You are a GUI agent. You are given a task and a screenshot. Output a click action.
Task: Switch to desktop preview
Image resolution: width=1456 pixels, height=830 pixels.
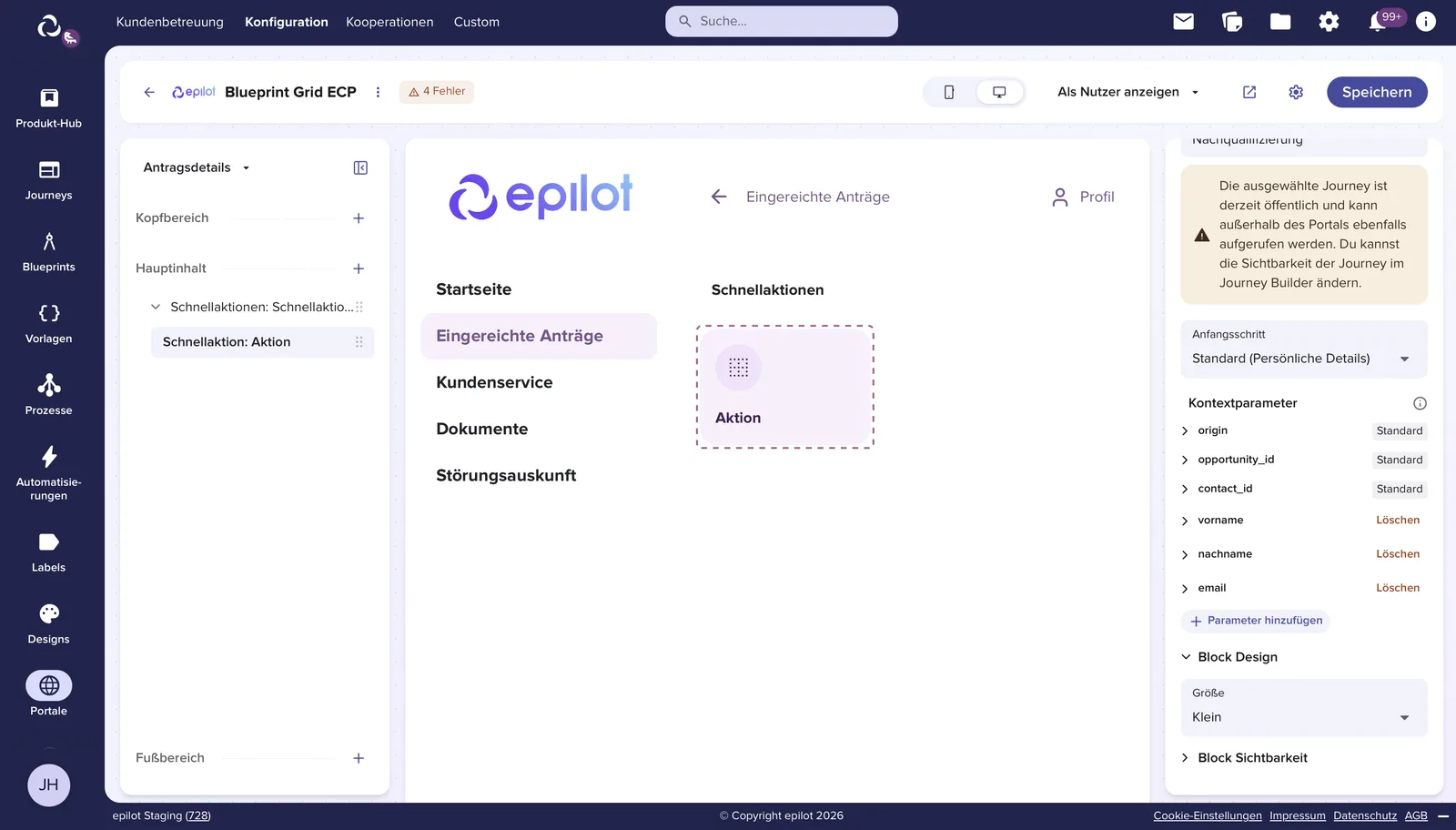(x=999, y=92)
